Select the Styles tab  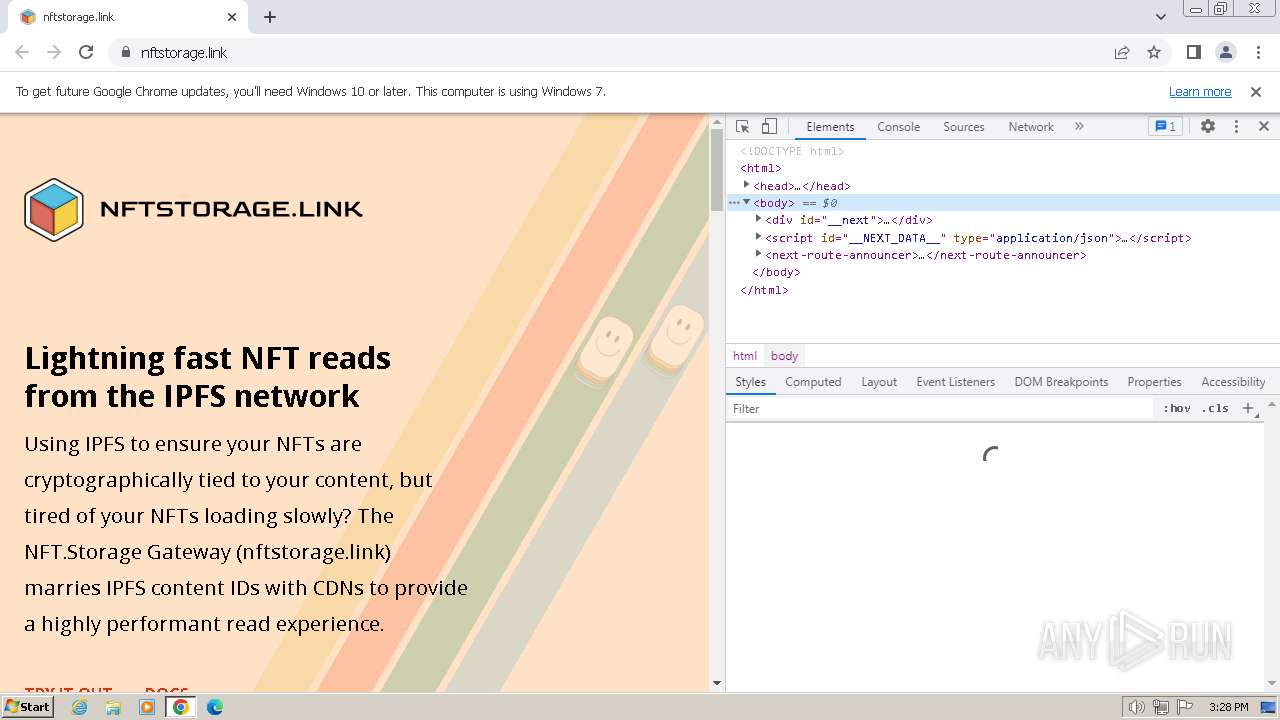point(750,382)
